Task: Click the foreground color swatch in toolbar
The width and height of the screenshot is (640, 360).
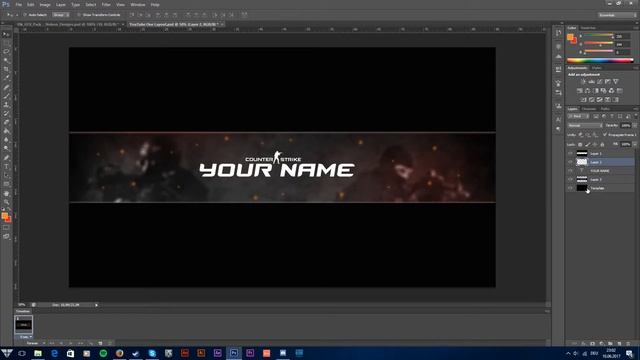Action: click(4, 216)
